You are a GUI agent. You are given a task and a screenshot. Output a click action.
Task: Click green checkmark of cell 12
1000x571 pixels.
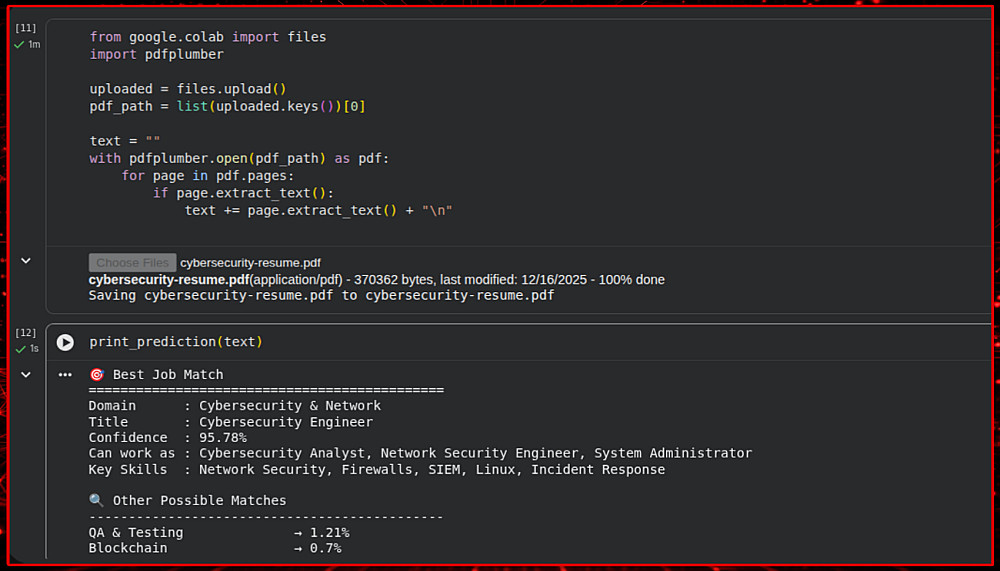[19, 348]
